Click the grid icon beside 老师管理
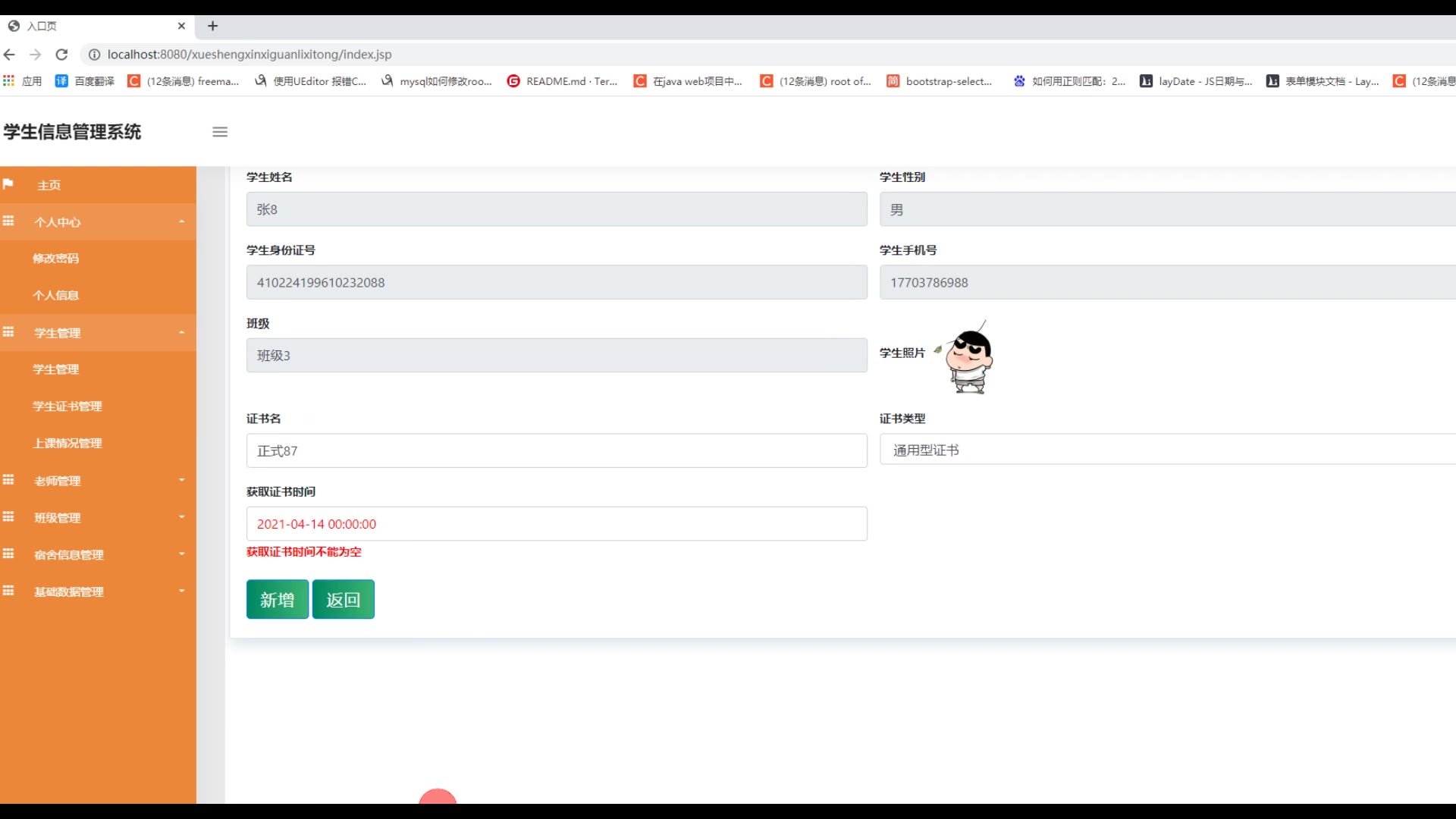1456x819 pixels. [8, 480]
